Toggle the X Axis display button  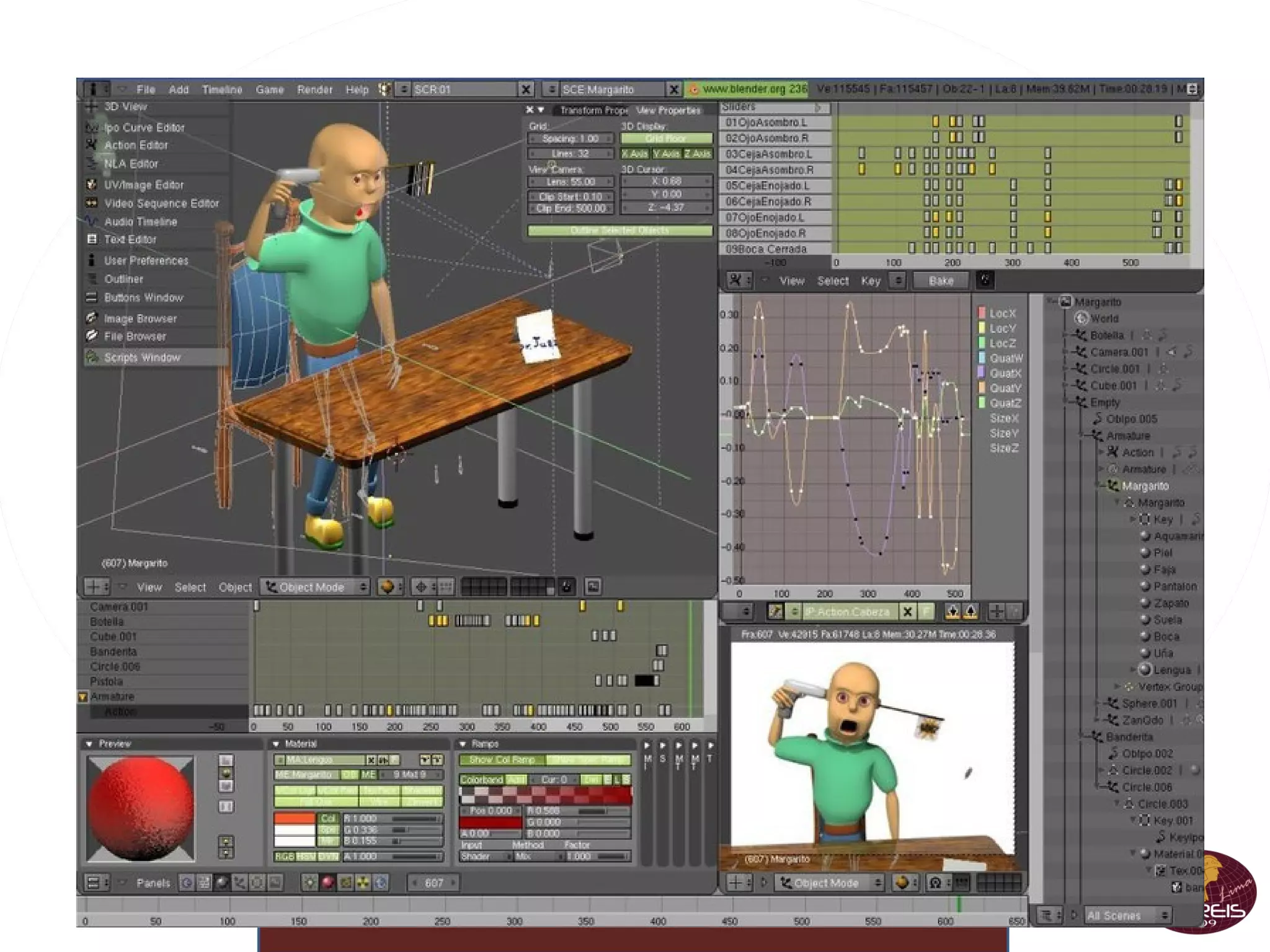pos(635,154)
